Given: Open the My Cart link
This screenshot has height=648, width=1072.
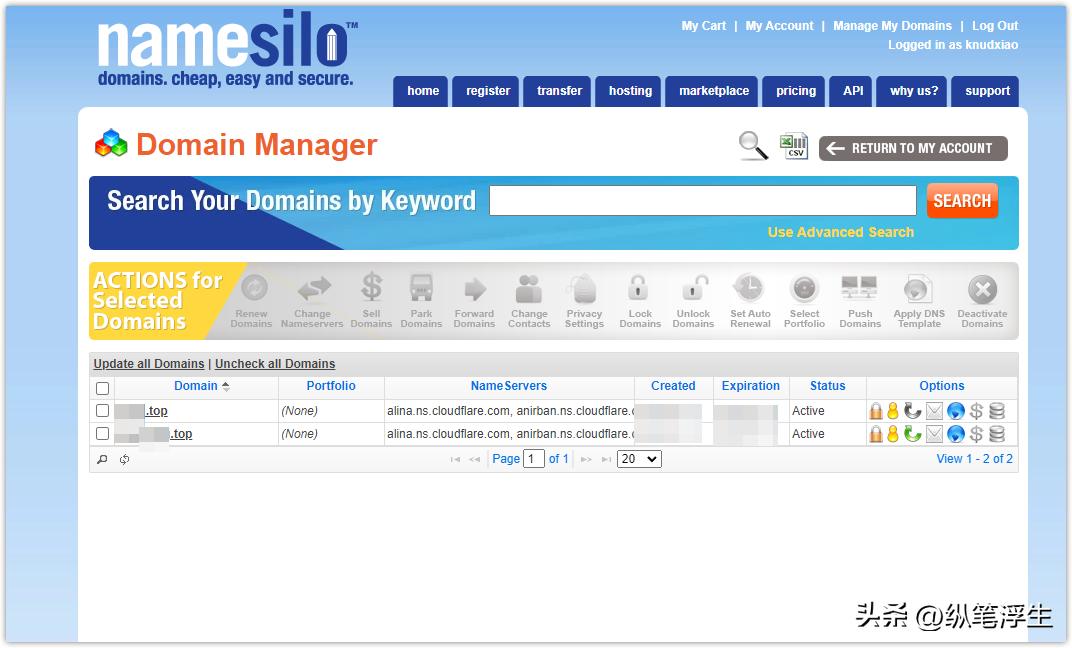Looking at the screenshot, I should click(704, 26).
